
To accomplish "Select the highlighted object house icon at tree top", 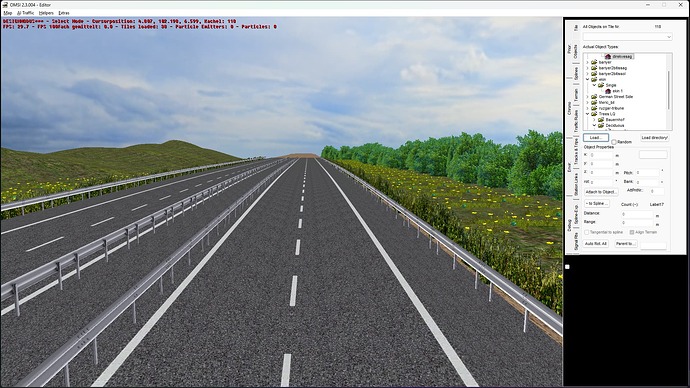I will [x=608, y=57].
